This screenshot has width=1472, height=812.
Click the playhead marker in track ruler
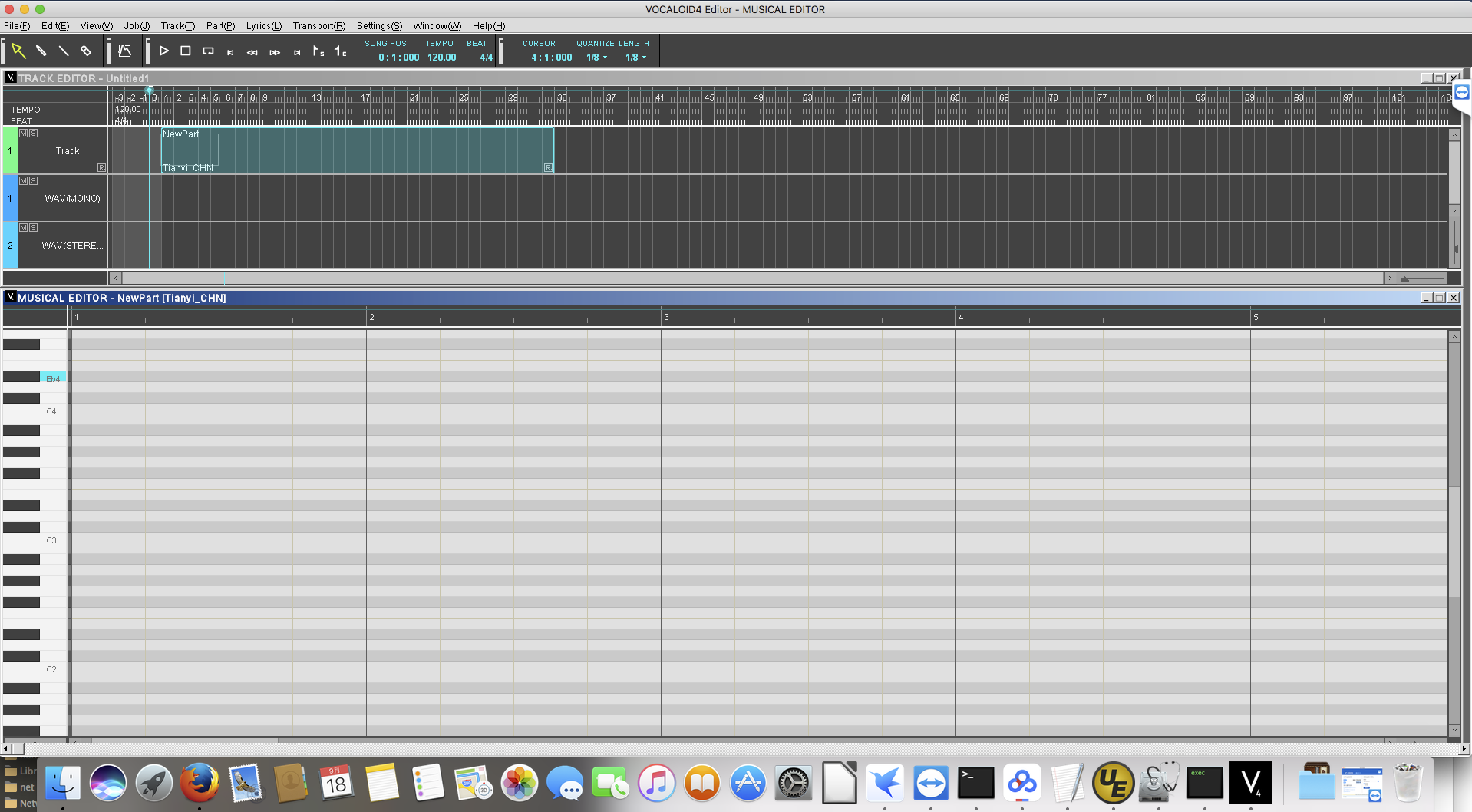150,91
